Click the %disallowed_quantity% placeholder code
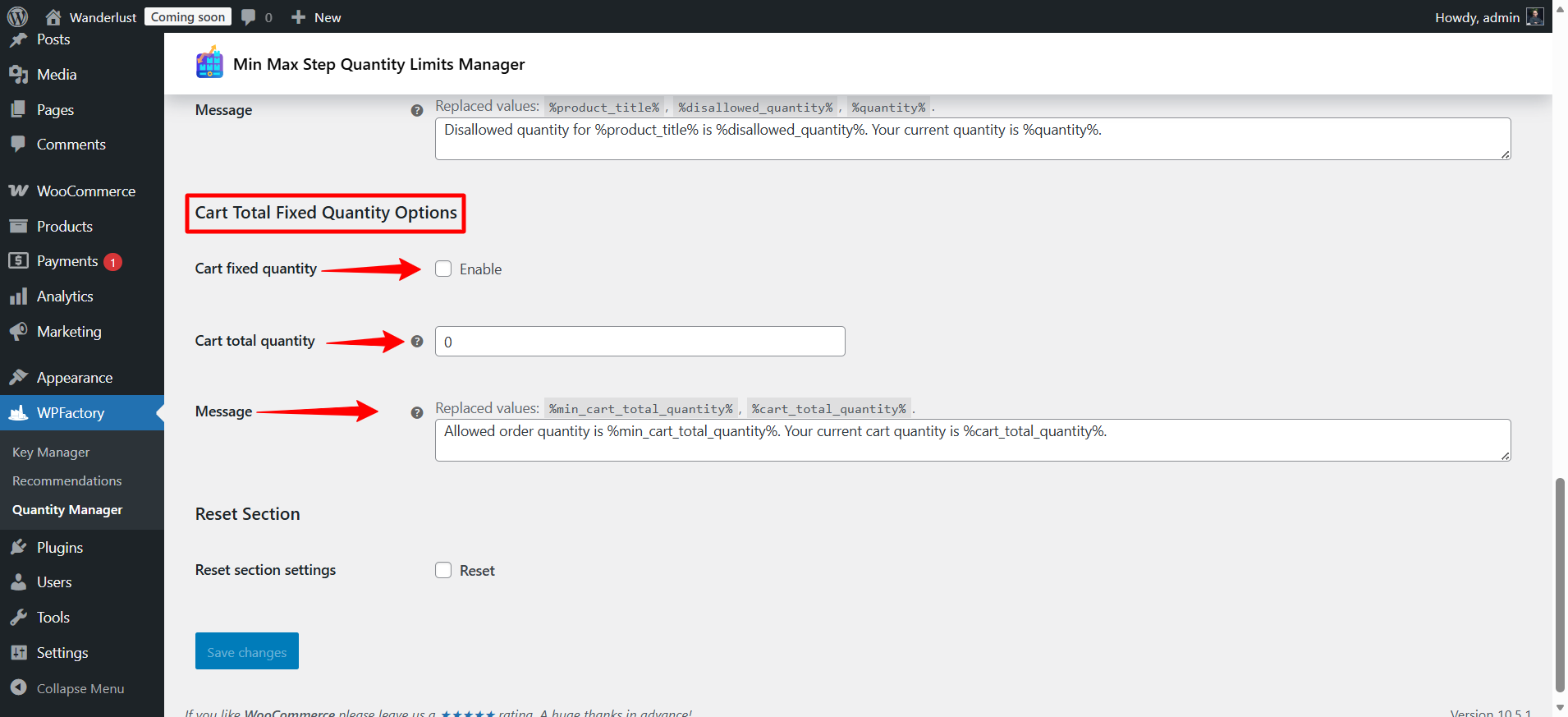Image resolution: width=1568 pixels, height=717 pixels. [755, 108]
